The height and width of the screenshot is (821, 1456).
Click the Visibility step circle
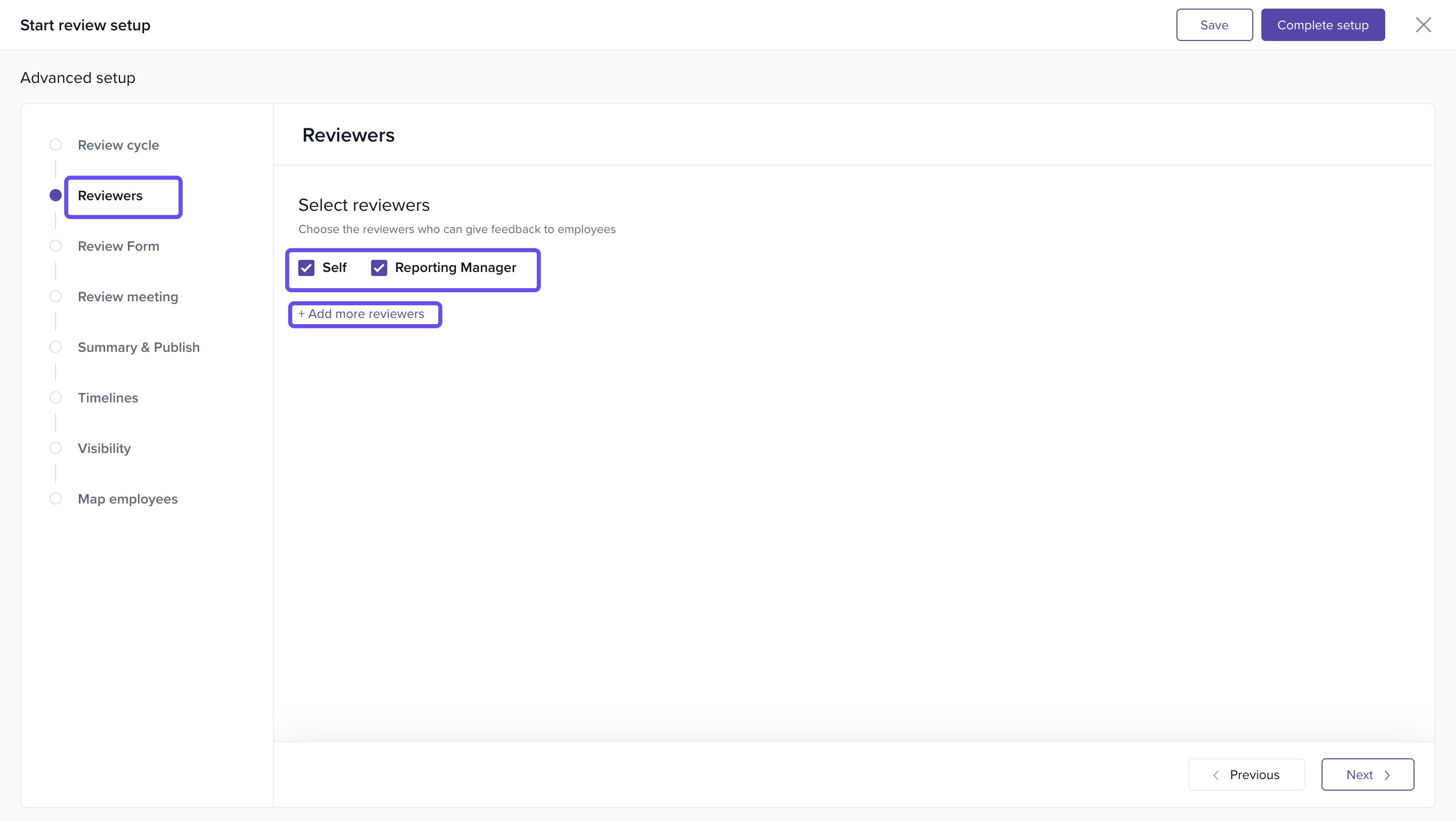(x=56, y=448)
